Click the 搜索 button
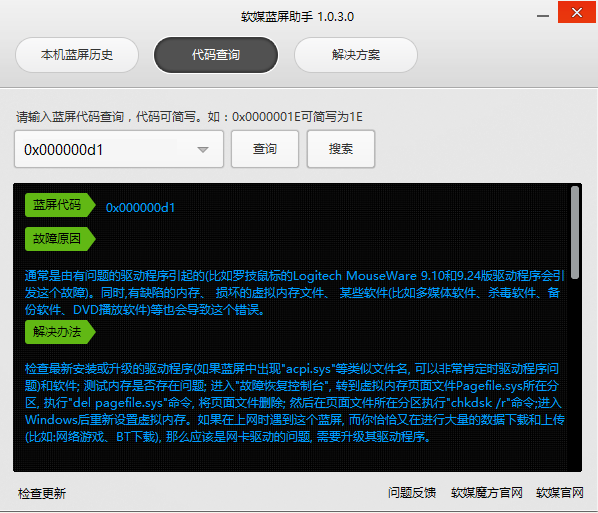This screenshot has width=598, height=513. (x=341, y=149)
